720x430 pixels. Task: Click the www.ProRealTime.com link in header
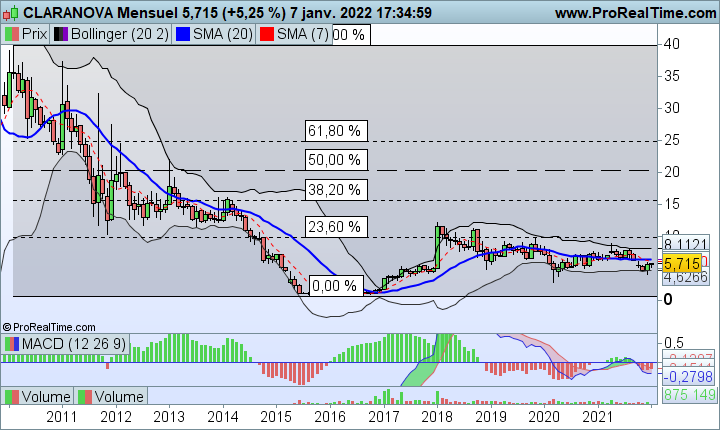(x=635, y=13)
